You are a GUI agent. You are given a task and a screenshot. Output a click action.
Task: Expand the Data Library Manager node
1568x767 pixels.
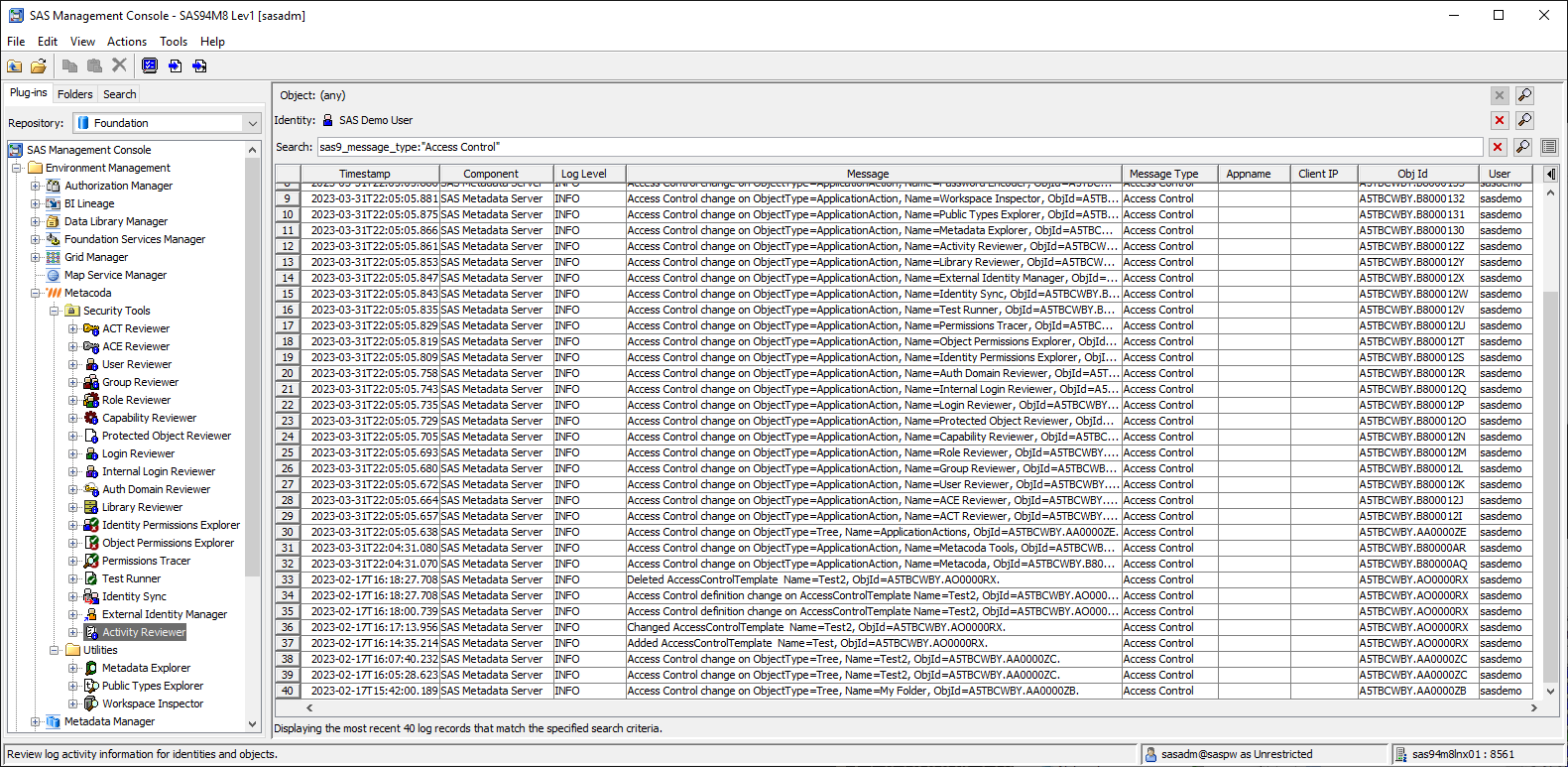(36, 221)
